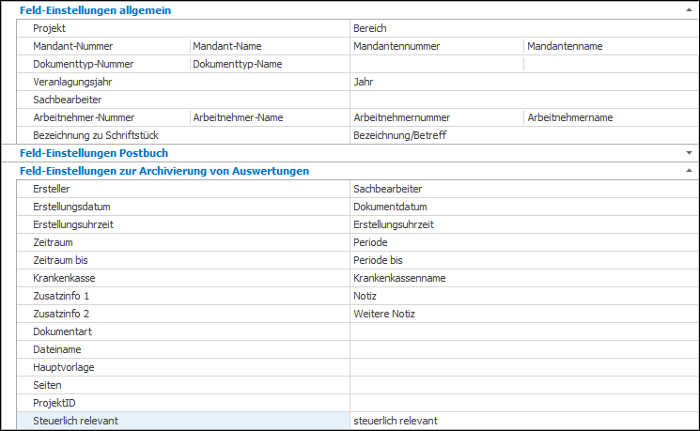This screenshot has height=431, width=700.
Task: Click the Jahr value cell
Action: (x=524, y=82)
